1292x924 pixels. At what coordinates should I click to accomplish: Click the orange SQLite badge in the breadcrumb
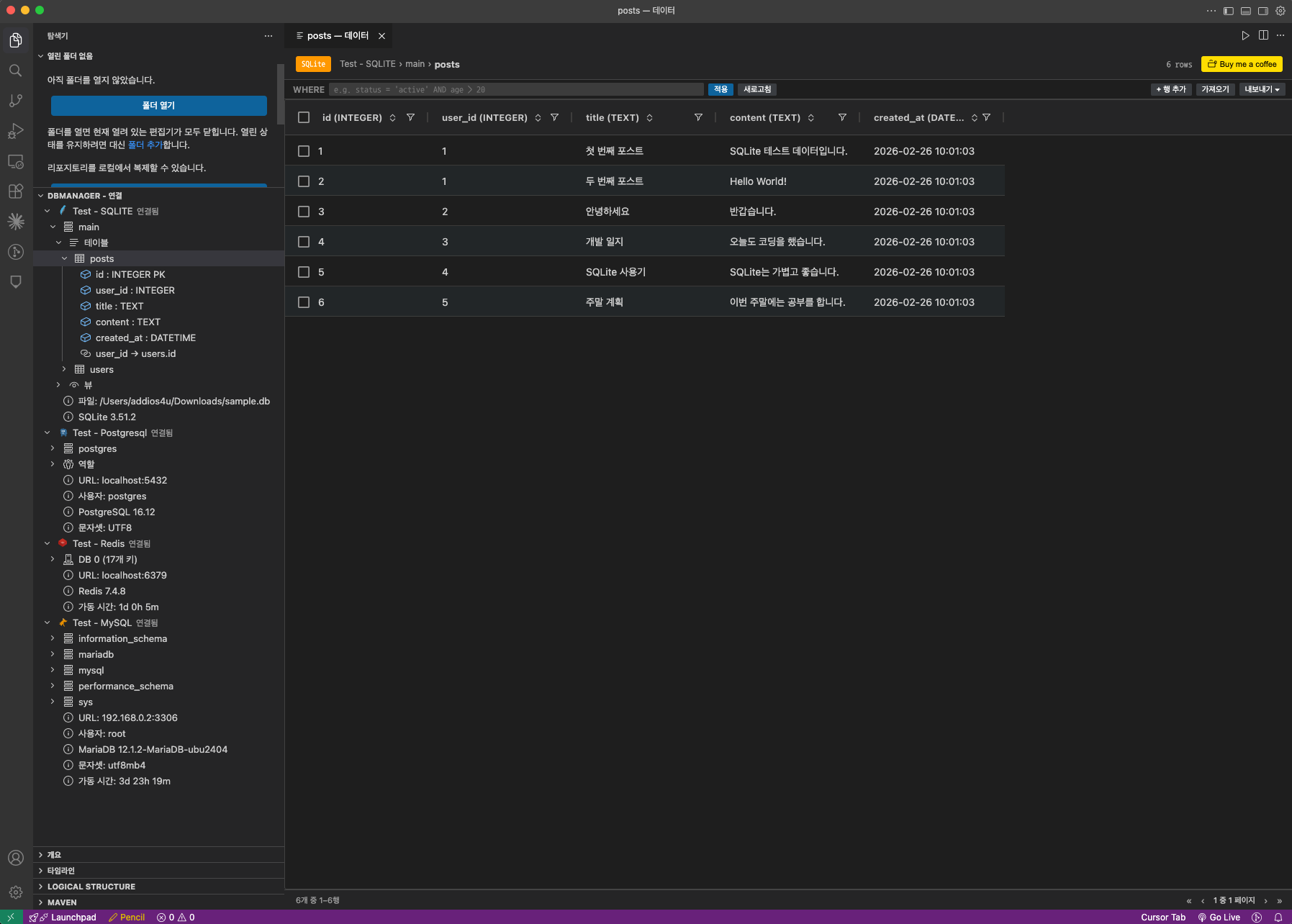coord(313,63)
